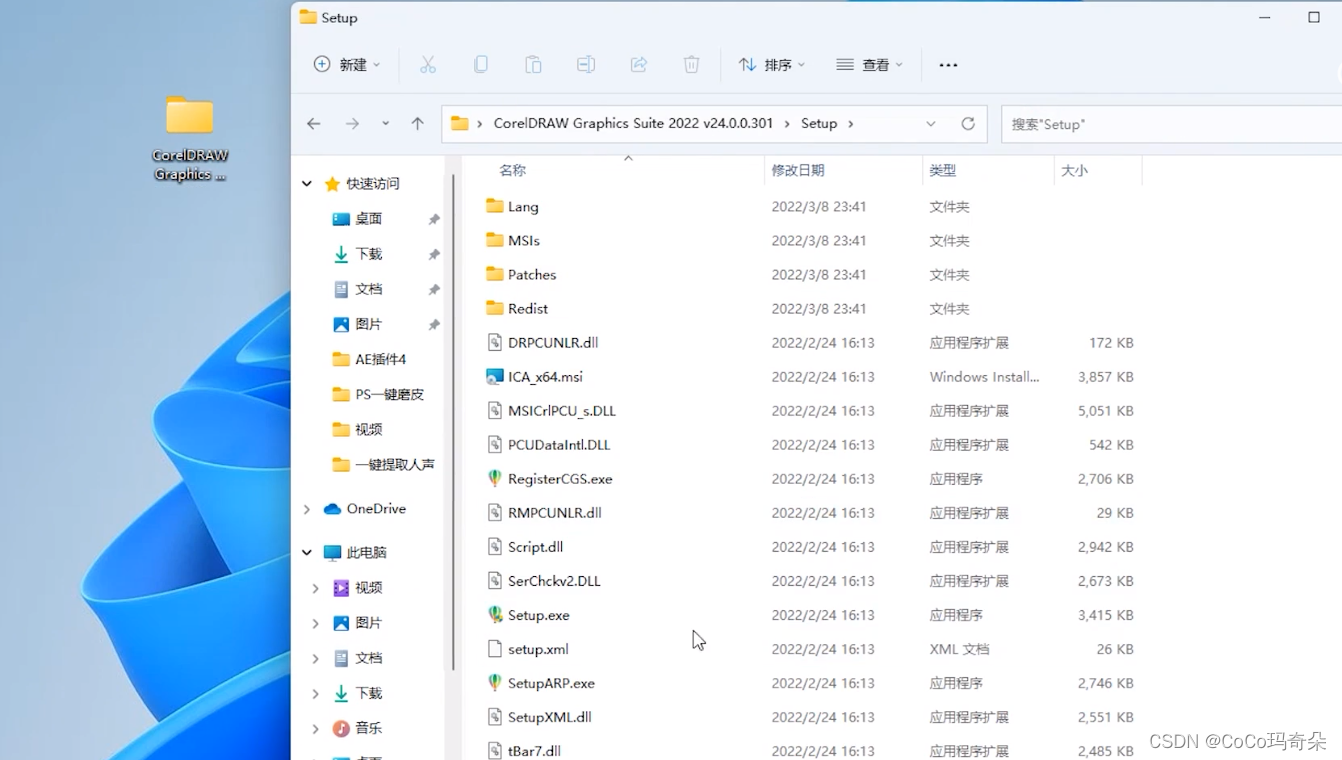The height and width of the screenshot is (760, 1342).
Task: Open the 排序 sort menu
Action: [x=771, y=65]
